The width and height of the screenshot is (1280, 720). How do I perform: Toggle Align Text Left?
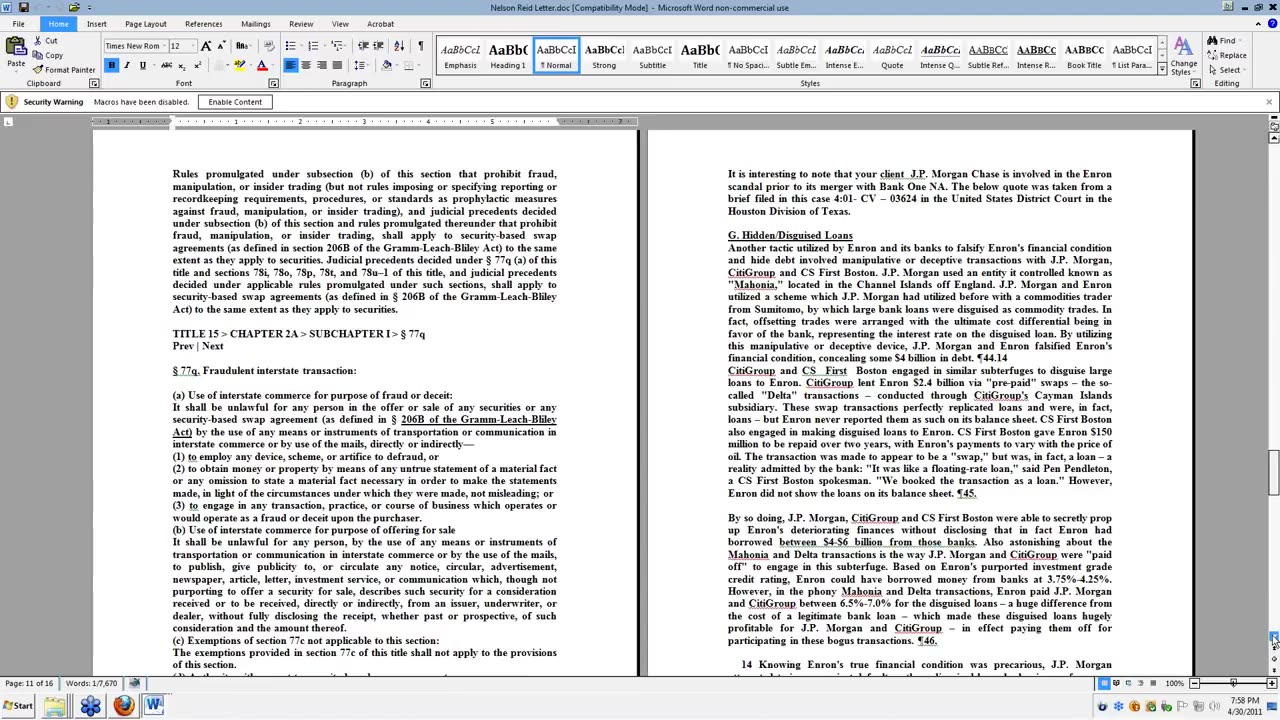tap(290, 66)
